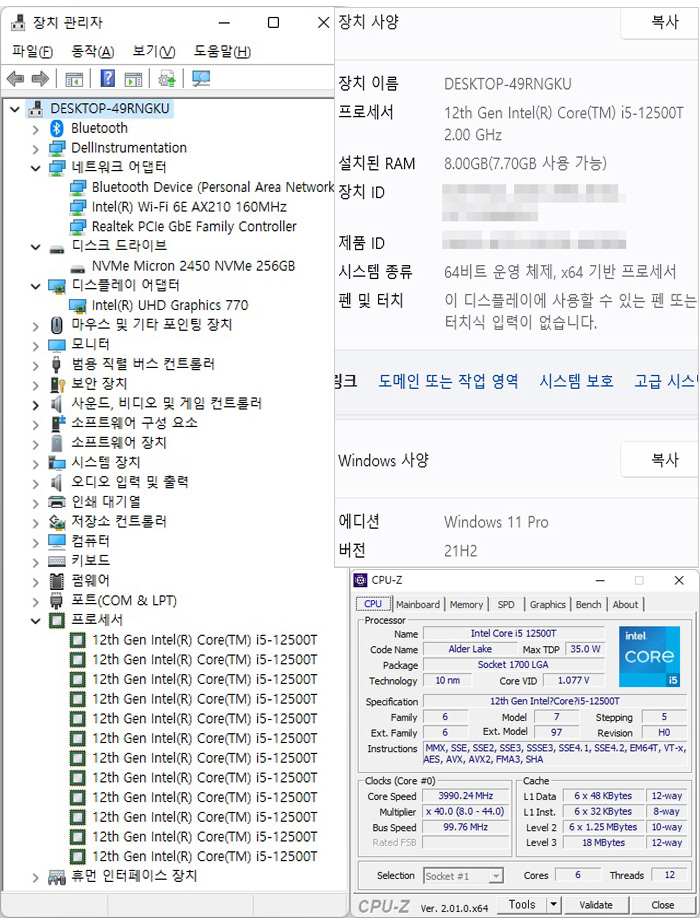
Task: Open the Socket #1 selection dropdown in CPU-Z
Action: (497, 876)
